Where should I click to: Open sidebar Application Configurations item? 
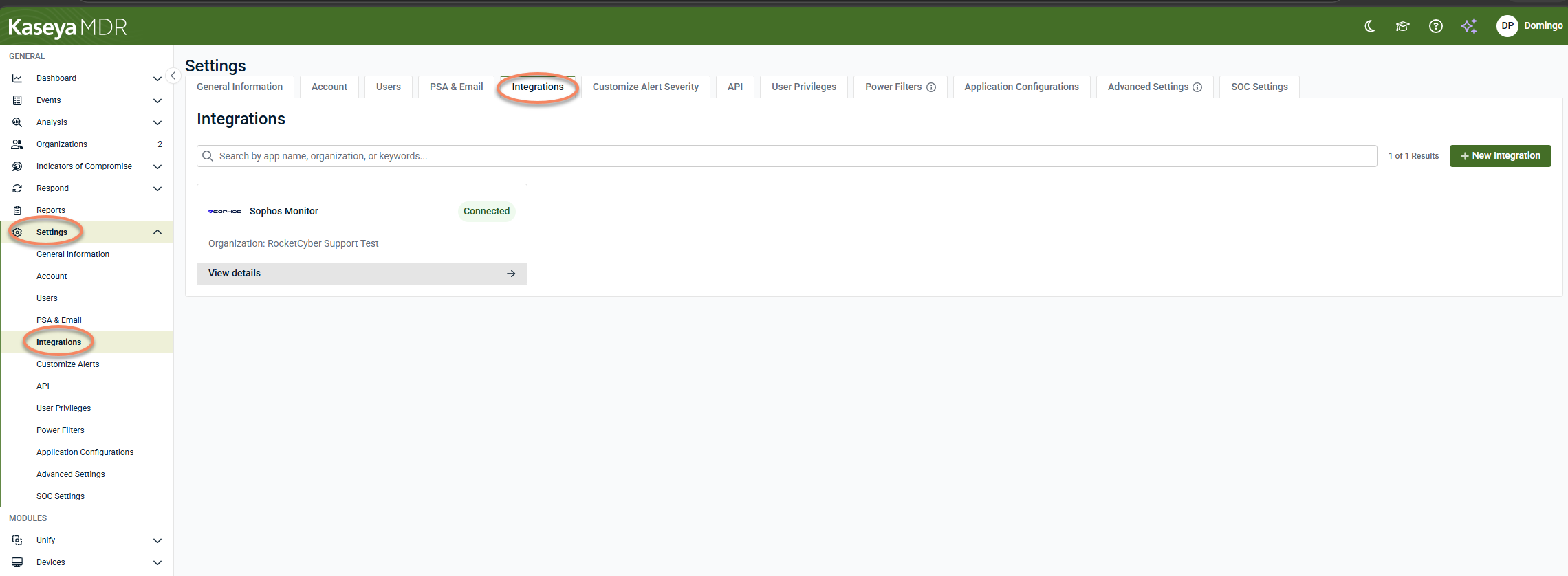pyautogui.click(x=87, y=452)
